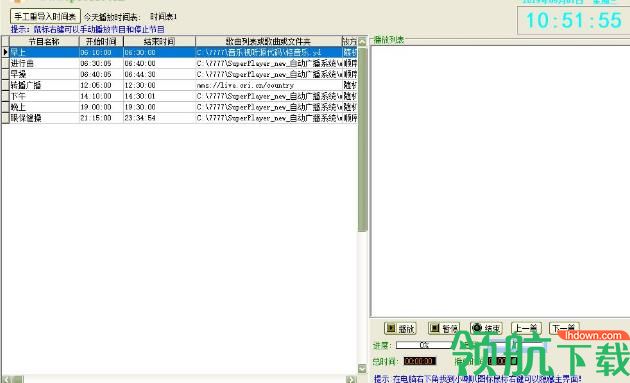Stop playback with the 结束 button
Image resolution: width=630 pixels, height=383 pixels.
tap(486, 328)
